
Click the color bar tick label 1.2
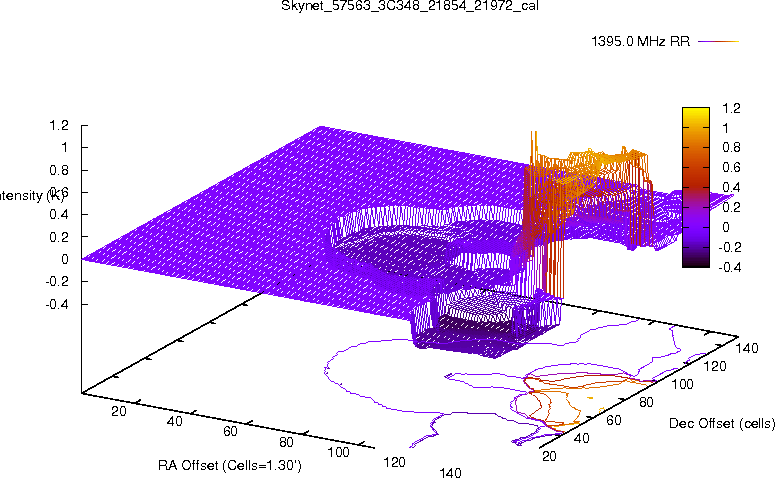pos(731,108)
